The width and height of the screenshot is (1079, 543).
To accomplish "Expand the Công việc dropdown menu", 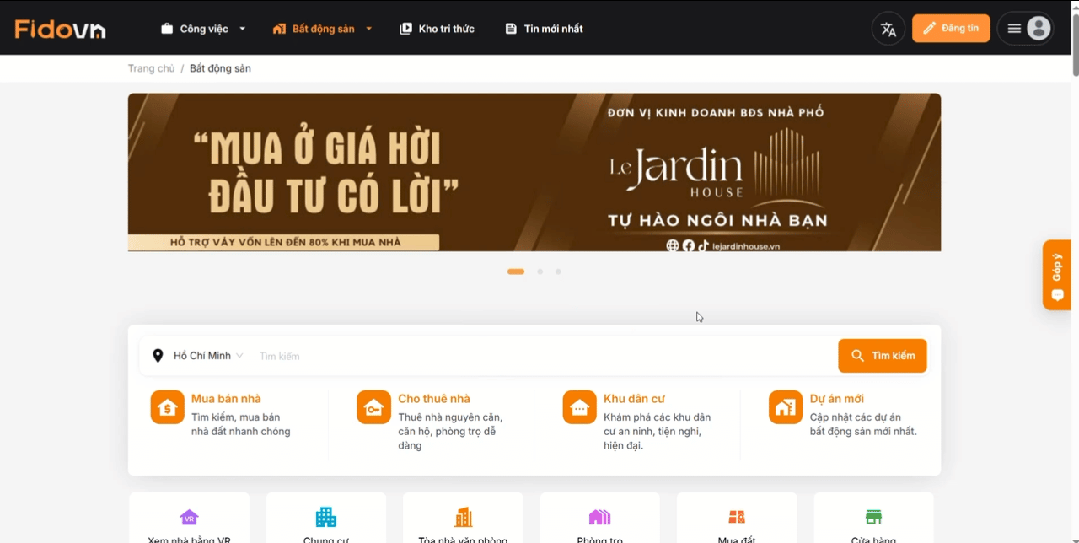I will click(x=203, y=29).
